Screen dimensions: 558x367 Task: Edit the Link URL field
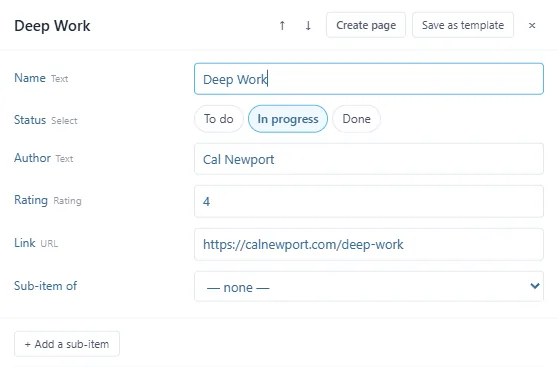click(x=369, y=244)
